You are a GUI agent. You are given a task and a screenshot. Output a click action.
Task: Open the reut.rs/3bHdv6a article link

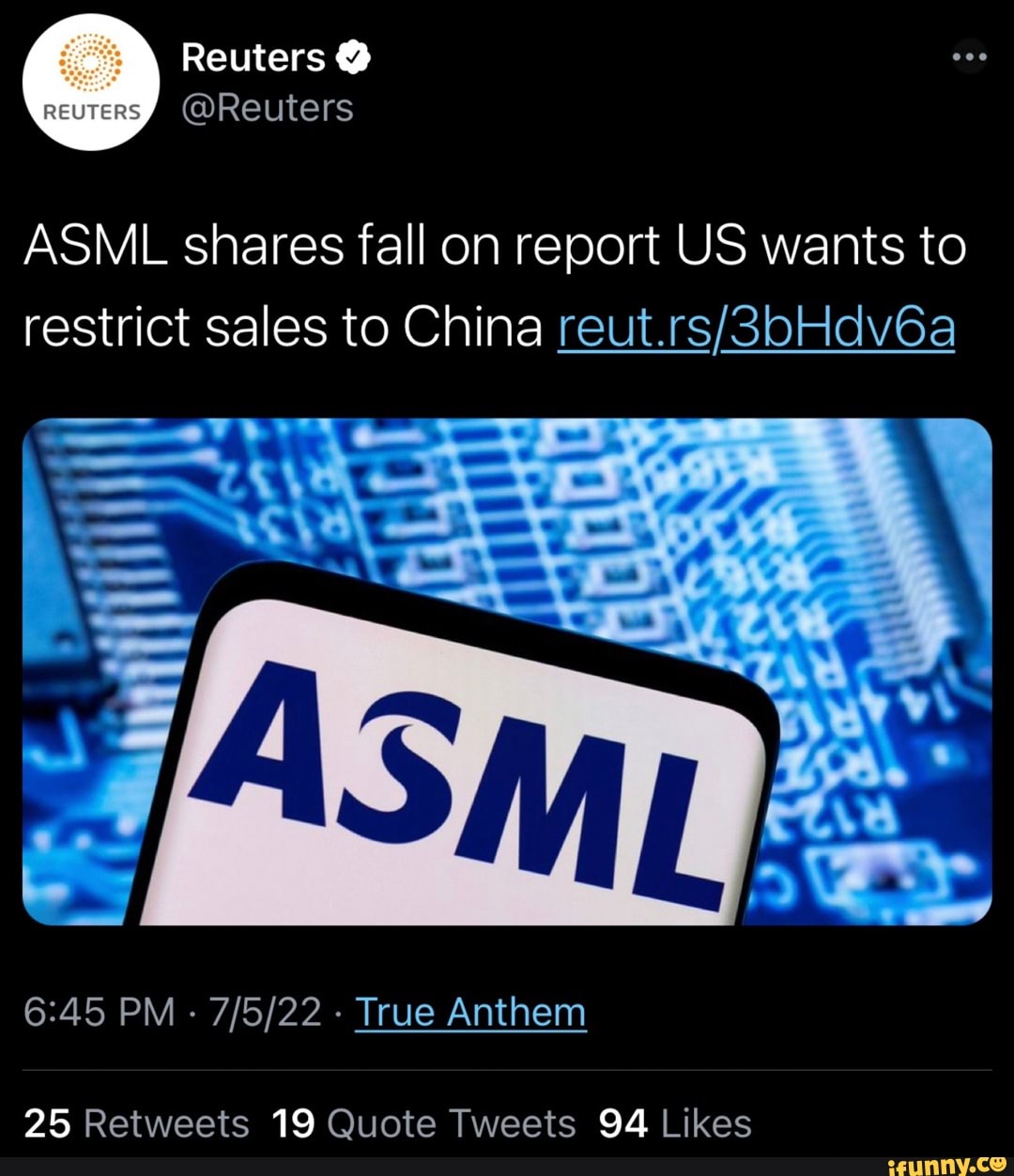754,328
